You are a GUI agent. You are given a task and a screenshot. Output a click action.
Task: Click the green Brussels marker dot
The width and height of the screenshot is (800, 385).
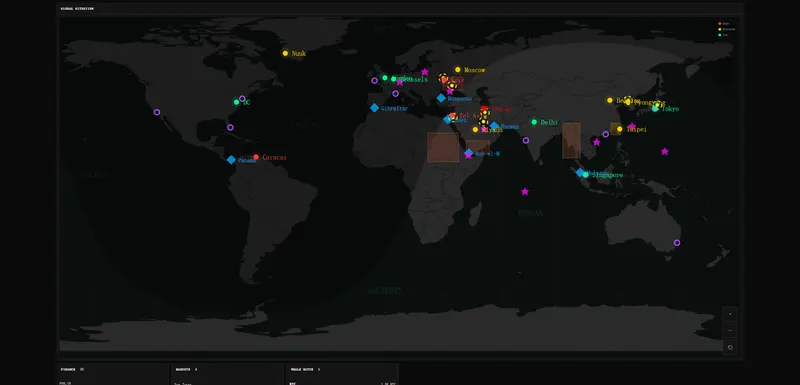pyautogui.click(x=393, y=79)
